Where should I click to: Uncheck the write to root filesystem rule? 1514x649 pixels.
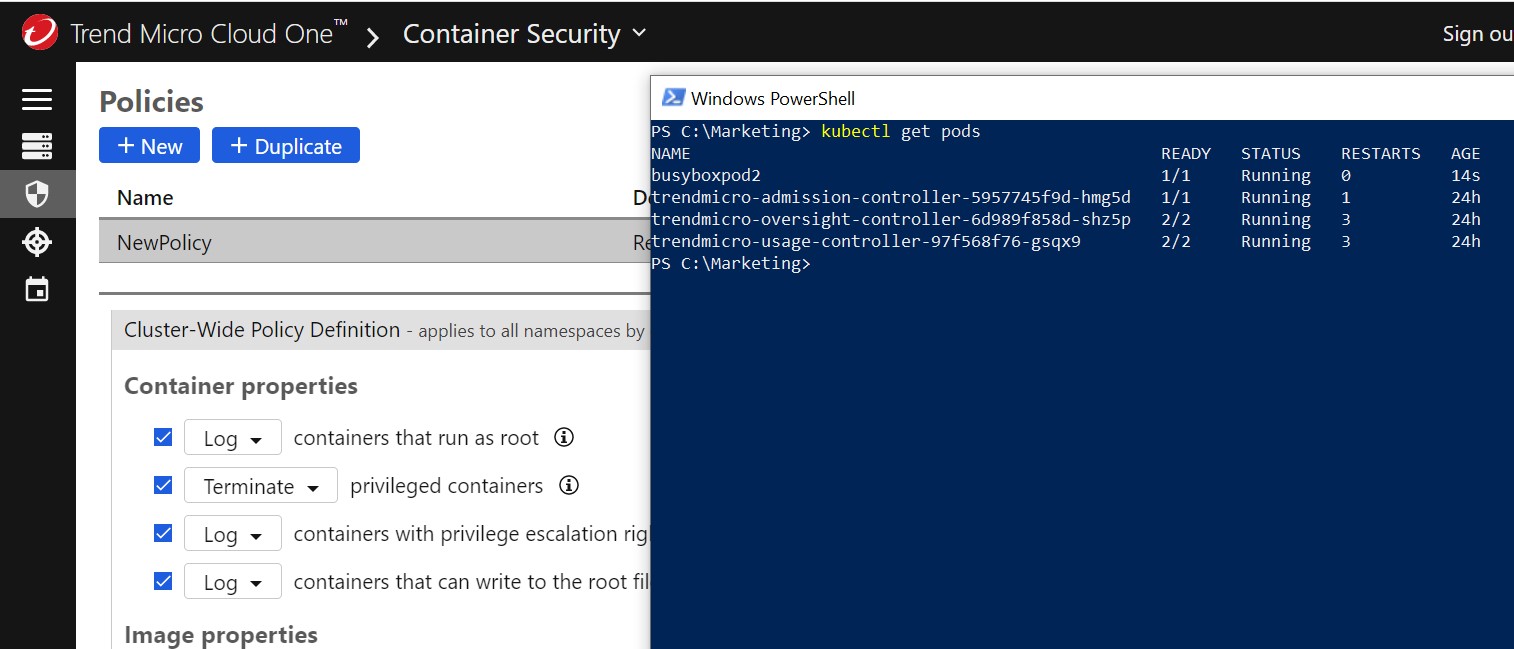click(x=163, y=581)
